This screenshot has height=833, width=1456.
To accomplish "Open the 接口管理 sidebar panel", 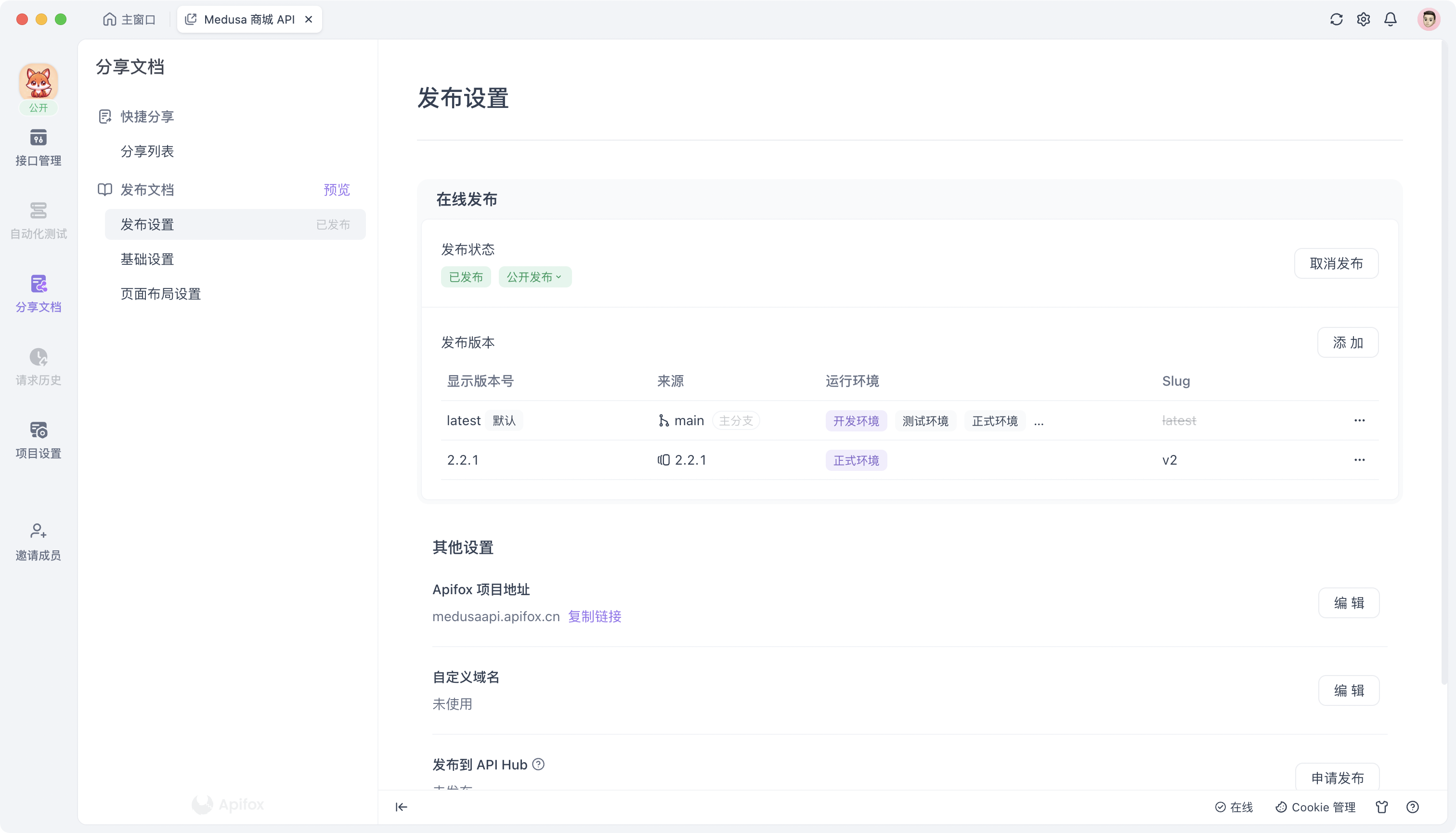I will [x=38, y=148].
